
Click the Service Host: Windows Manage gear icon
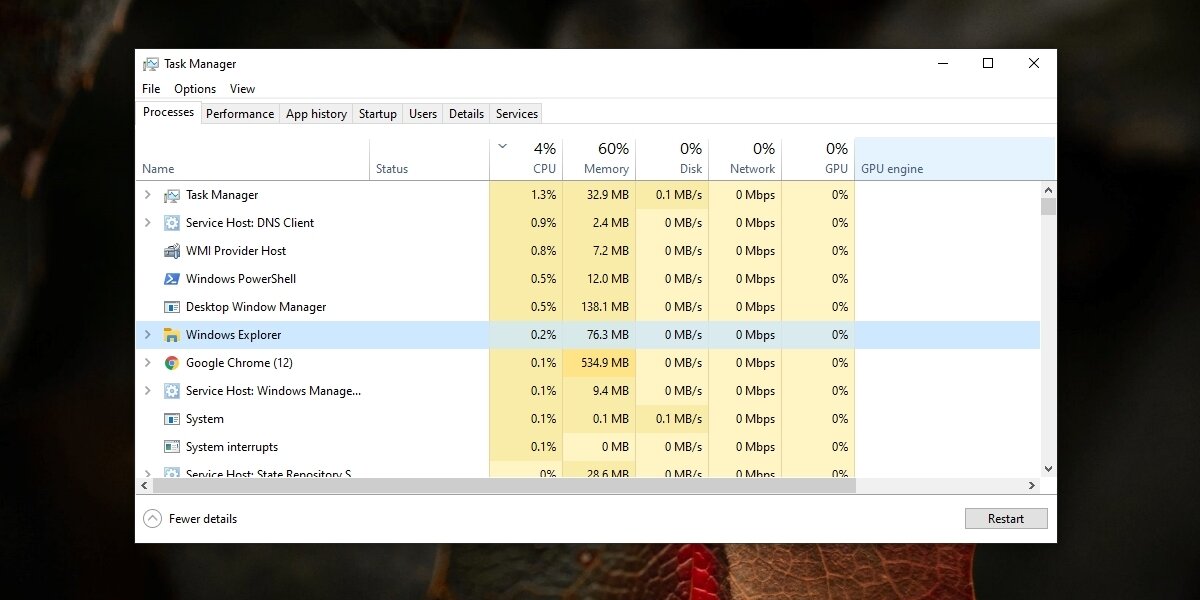tap(171, 390)
